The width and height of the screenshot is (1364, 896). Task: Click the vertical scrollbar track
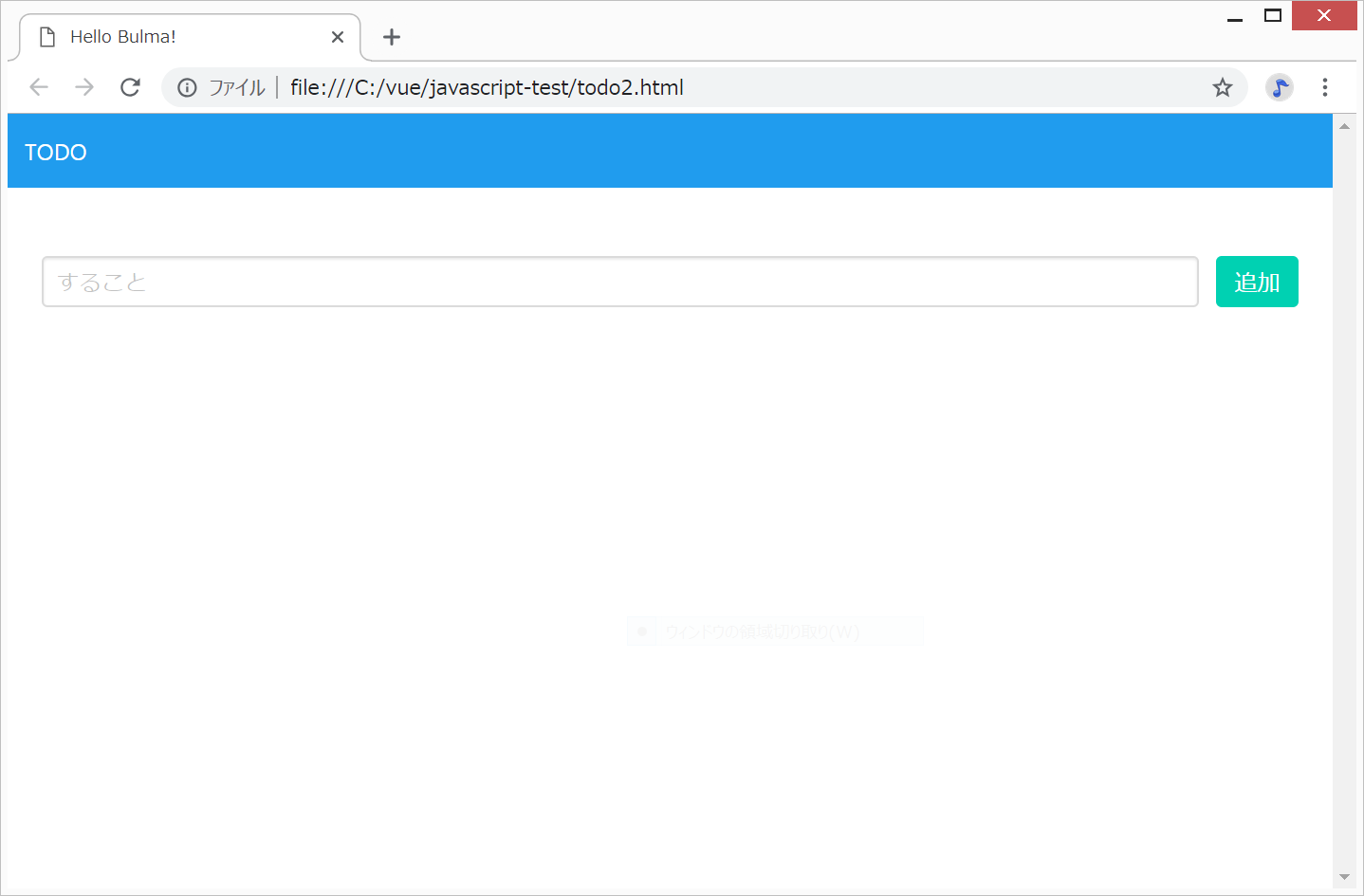pos(1343,503)
